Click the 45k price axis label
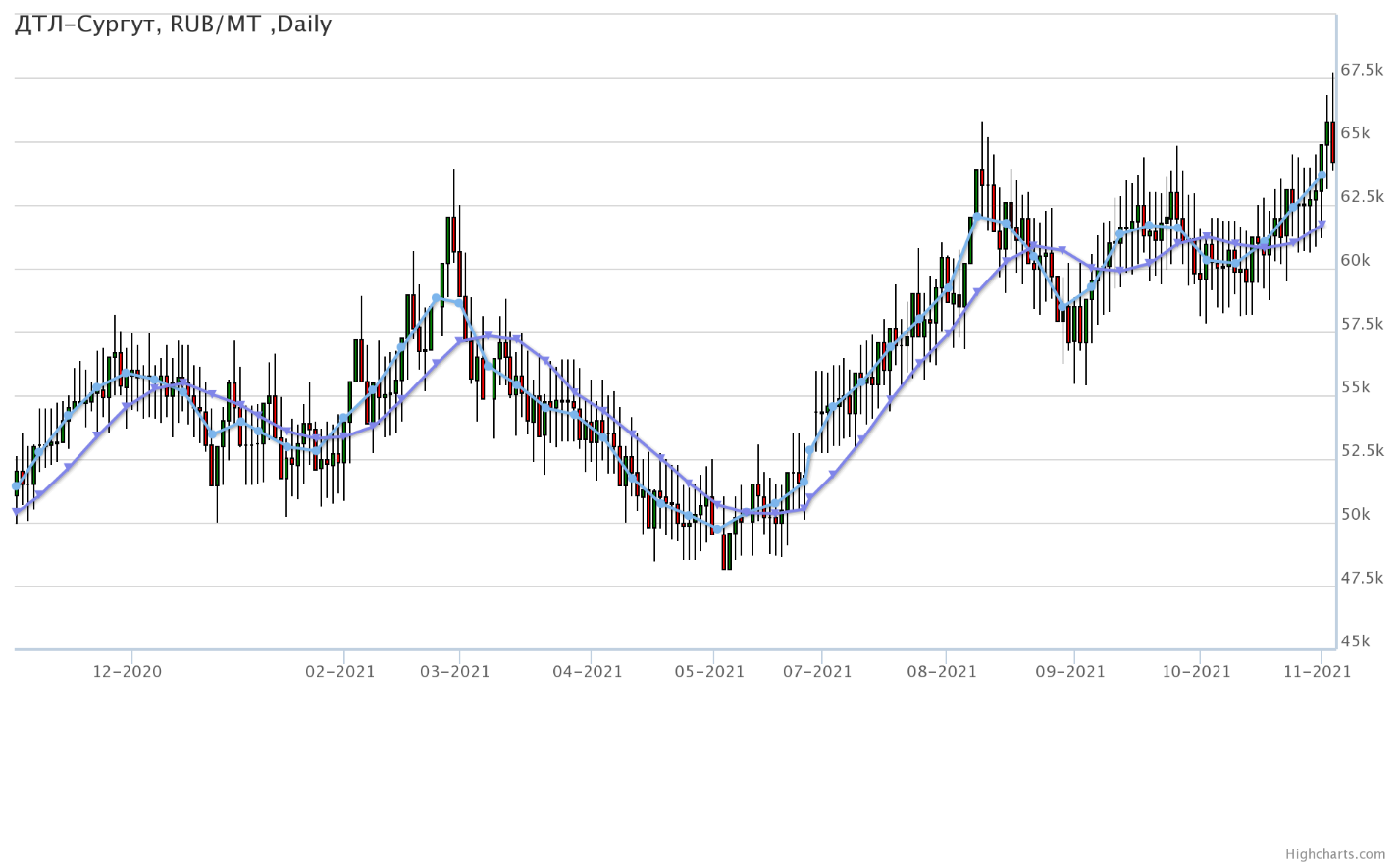 [x=1355, y=641]
